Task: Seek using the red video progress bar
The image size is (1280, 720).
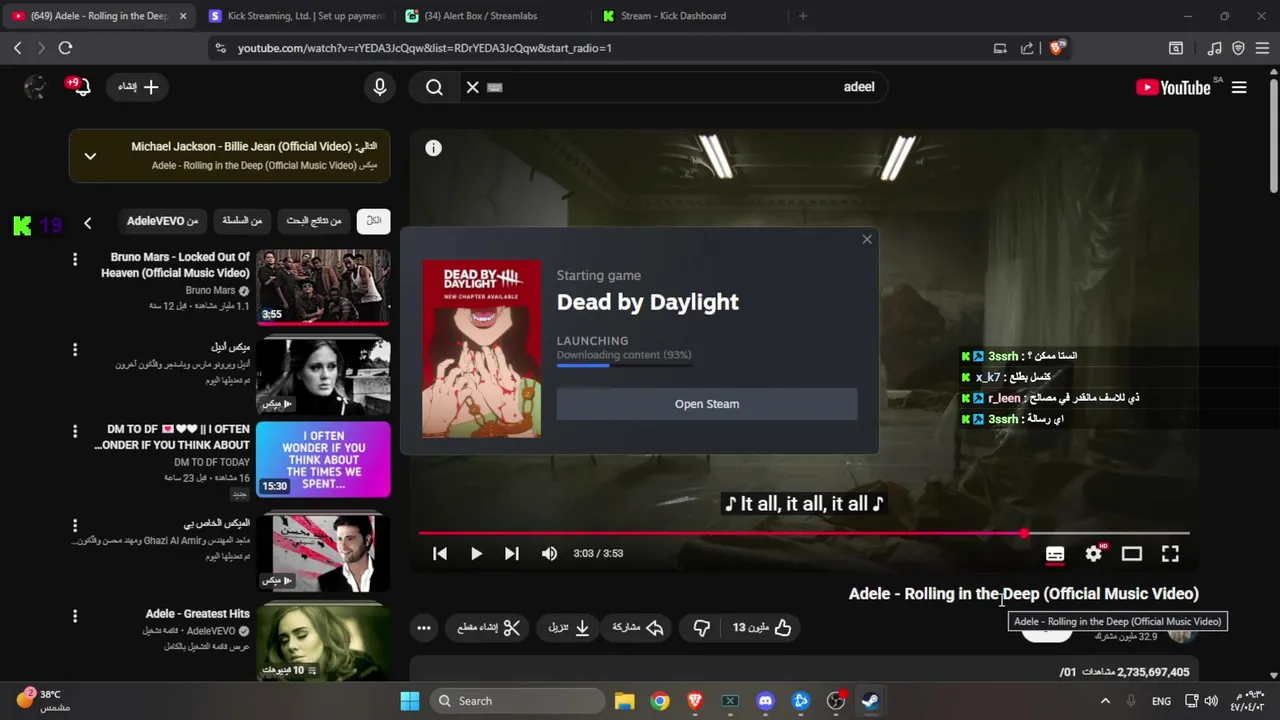Action: click(804, 533)
